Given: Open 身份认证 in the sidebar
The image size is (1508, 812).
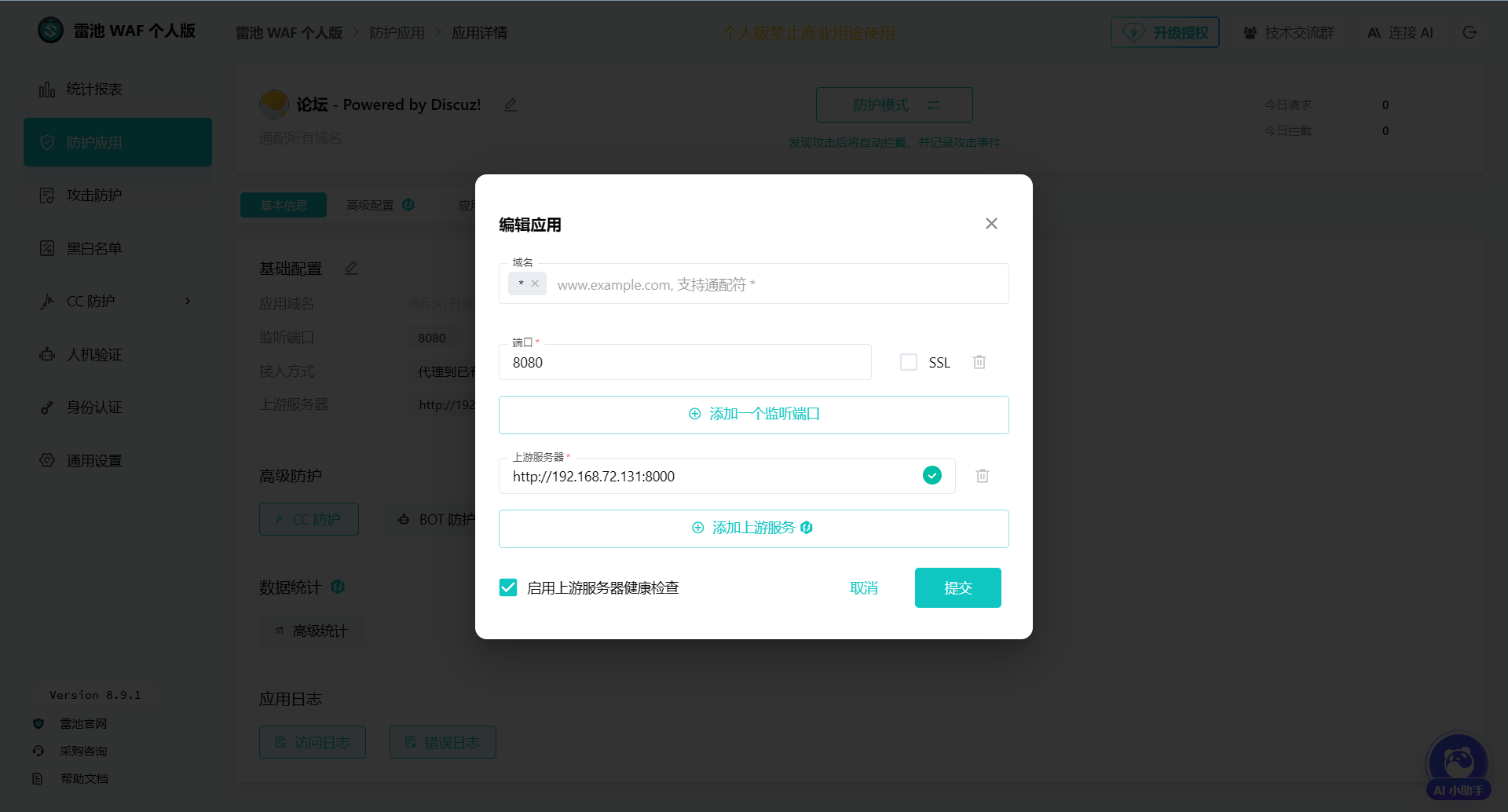Looking at the screenshot, I should tap(118, 407).
